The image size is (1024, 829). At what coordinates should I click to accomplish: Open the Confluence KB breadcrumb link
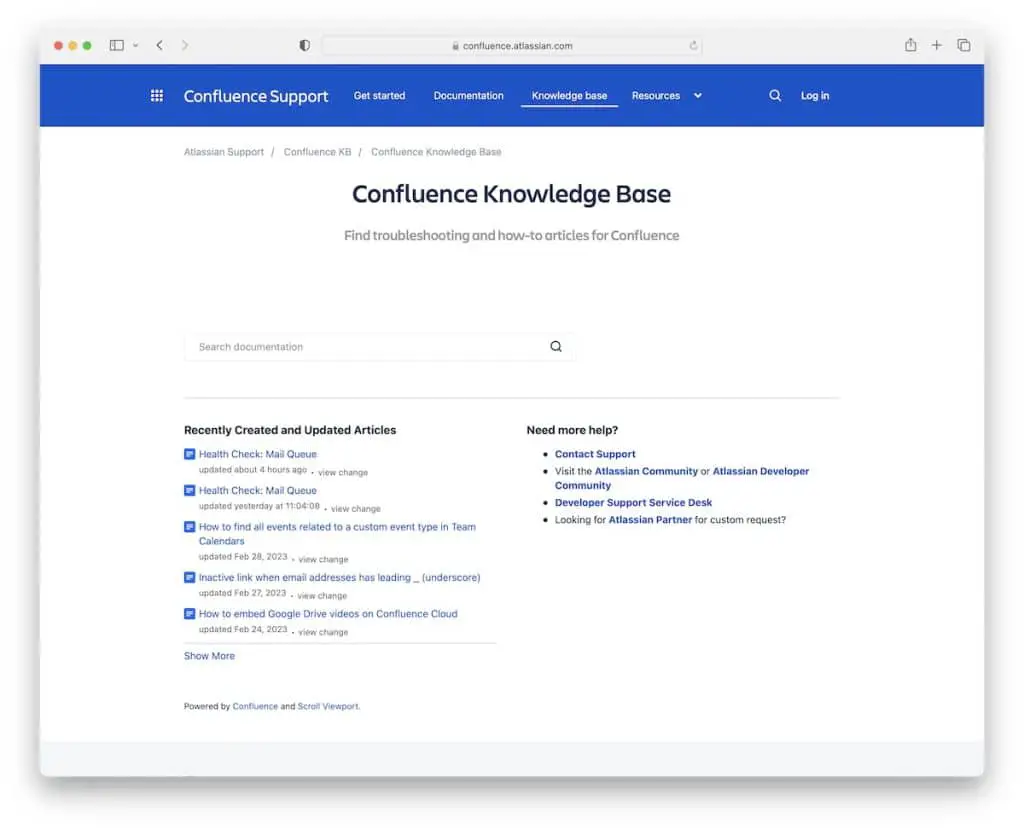click(x=317, y=152)
